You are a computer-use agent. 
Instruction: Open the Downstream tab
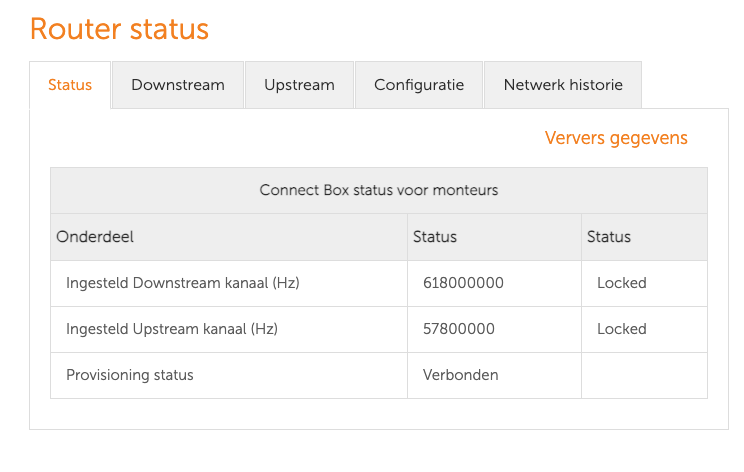[178, 85]
